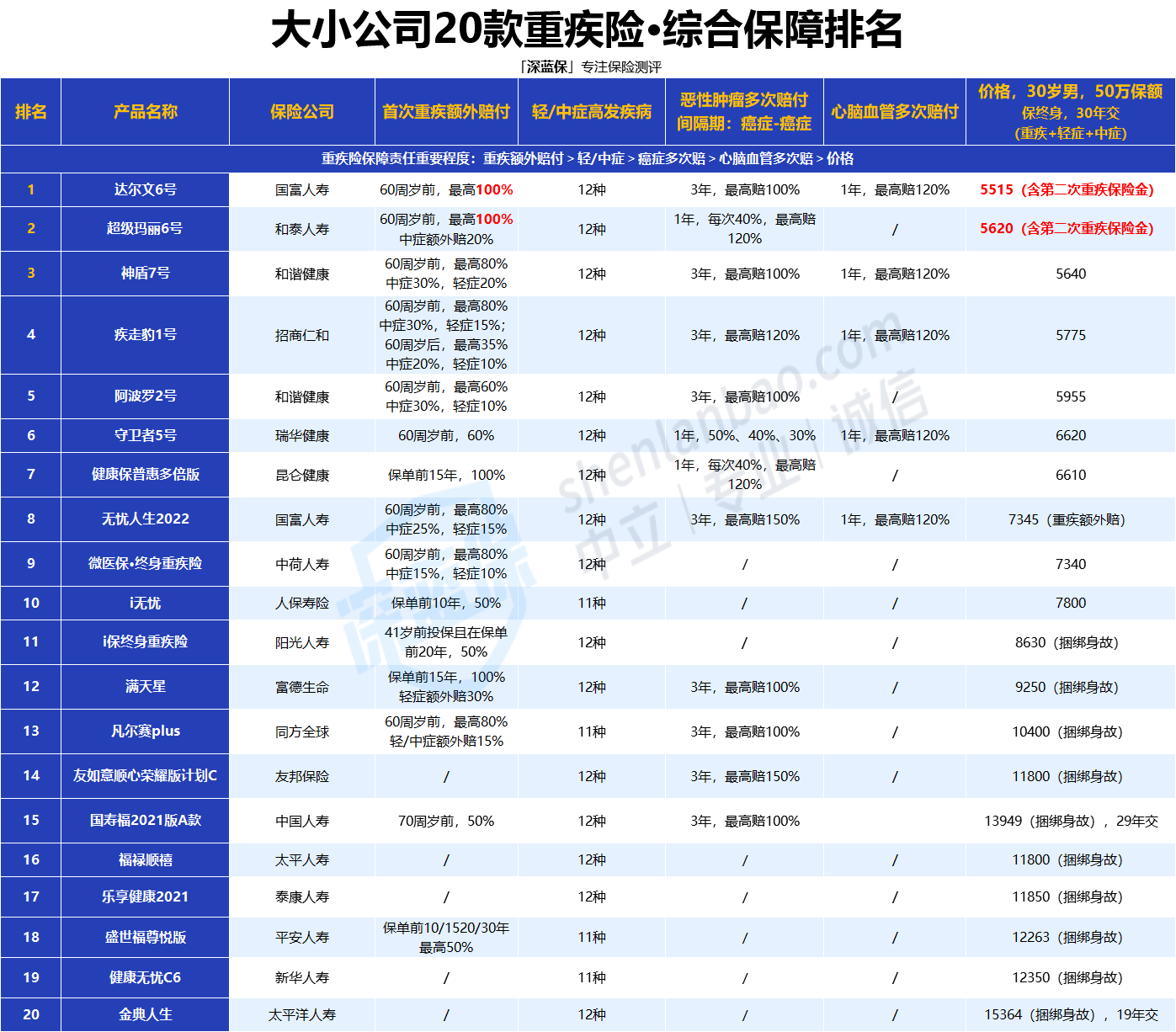The width and height of the screenshot is (1176, 1032).
Task: Select product name 达尔文6号
Action: click(x=146, y=189)
